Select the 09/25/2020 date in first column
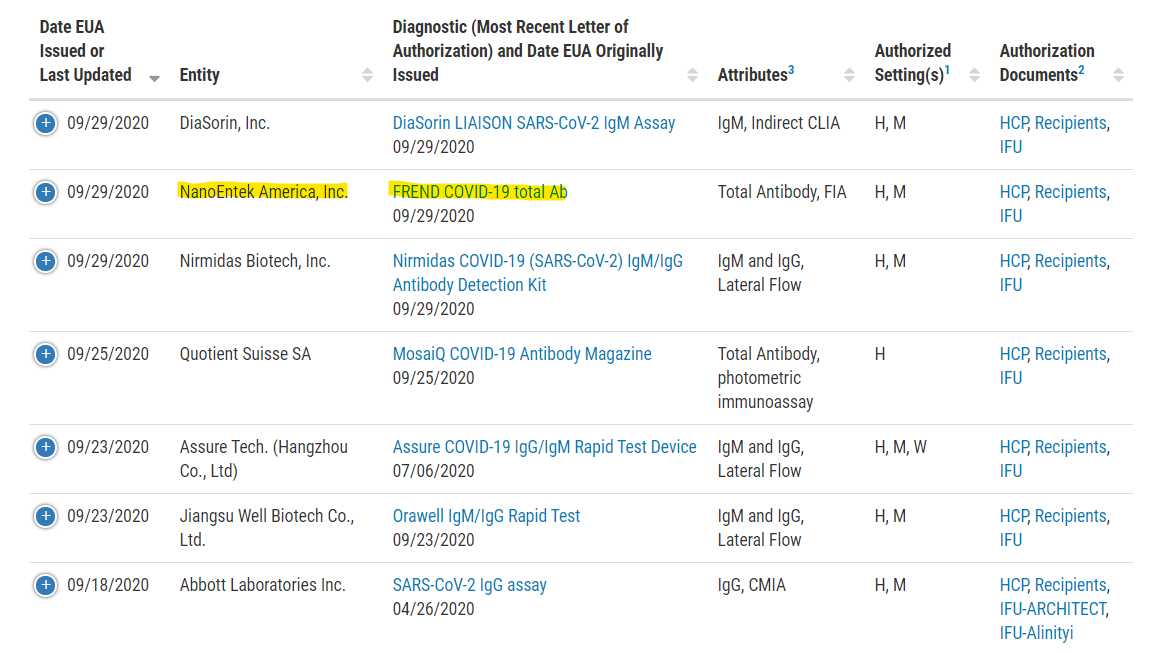Viewport: 1176px width, 653px height. pos(108,354)
